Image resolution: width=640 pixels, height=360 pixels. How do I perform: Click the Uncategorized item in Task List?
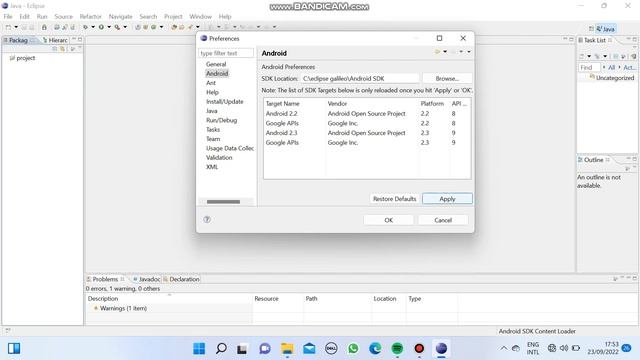[611, 78]
